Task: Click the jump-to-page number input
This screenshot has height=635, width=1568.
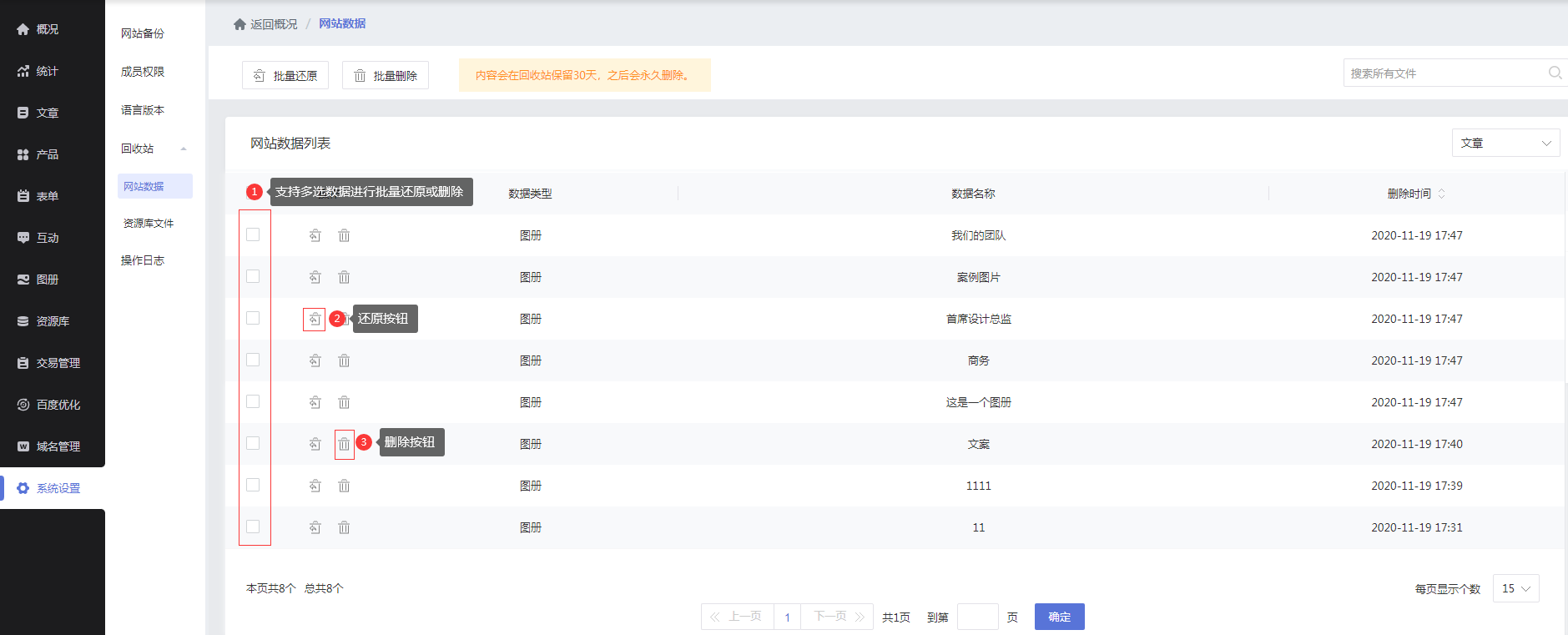Action: 978,617
